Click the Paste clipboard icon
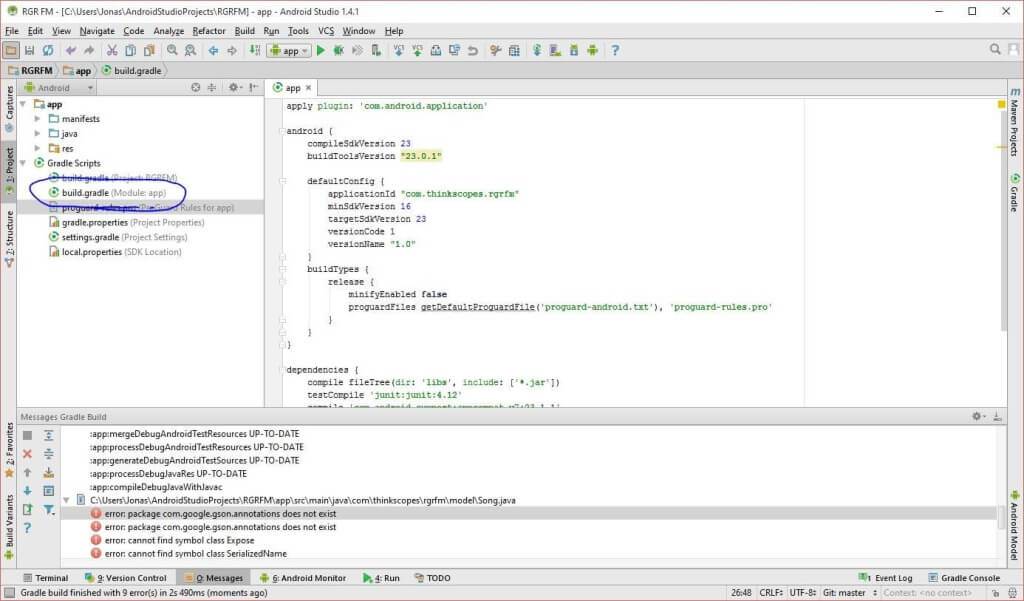 click(x=150, y=50)
